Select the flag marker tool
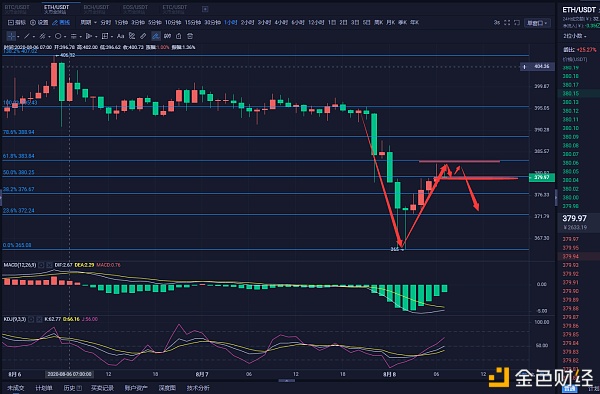The height and width of the screenshot is (394, 600). pyautogui.click(x=89, y=36)
